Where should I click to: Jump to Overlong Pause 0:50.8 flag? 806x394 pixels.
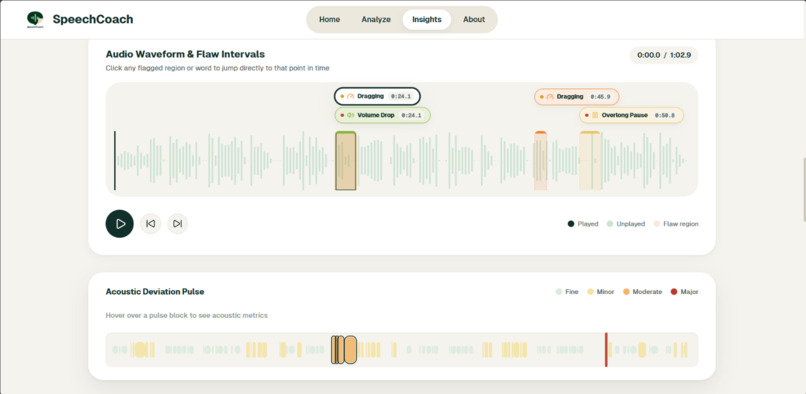[x=631, y=115]
